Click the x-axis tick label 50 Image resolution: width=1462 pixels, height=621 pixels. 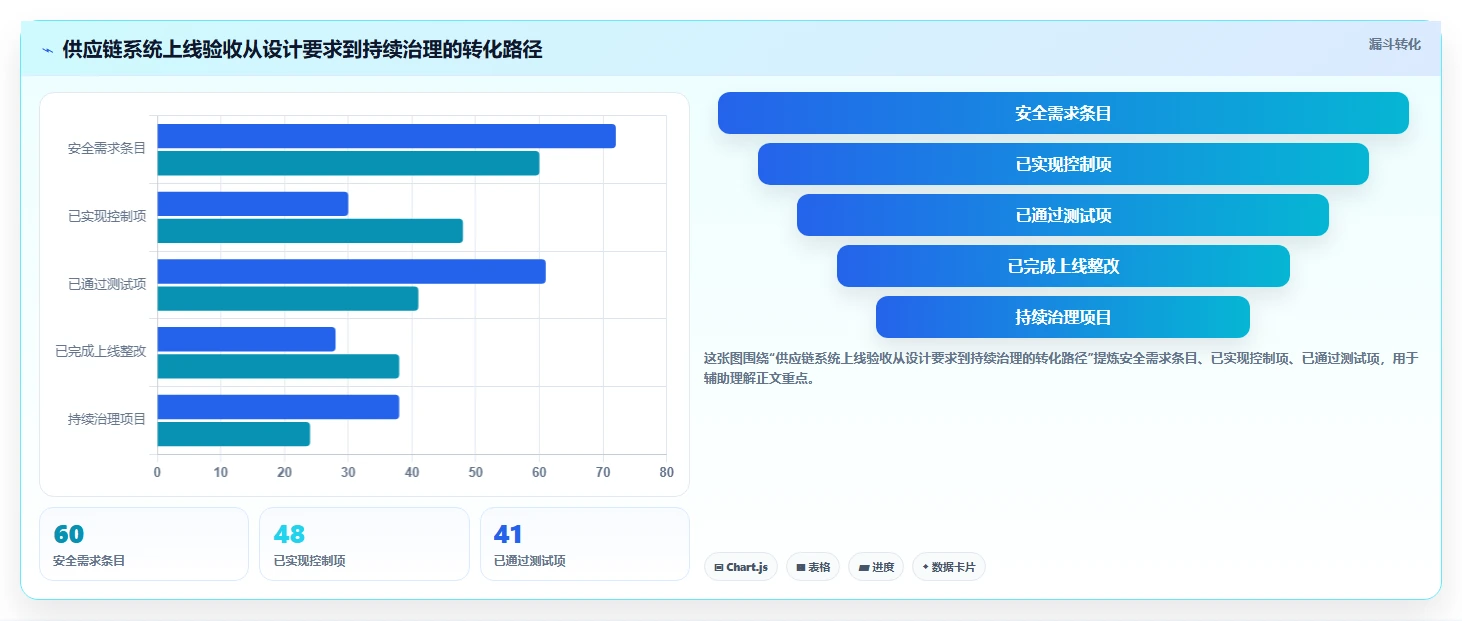pos(476,473)
